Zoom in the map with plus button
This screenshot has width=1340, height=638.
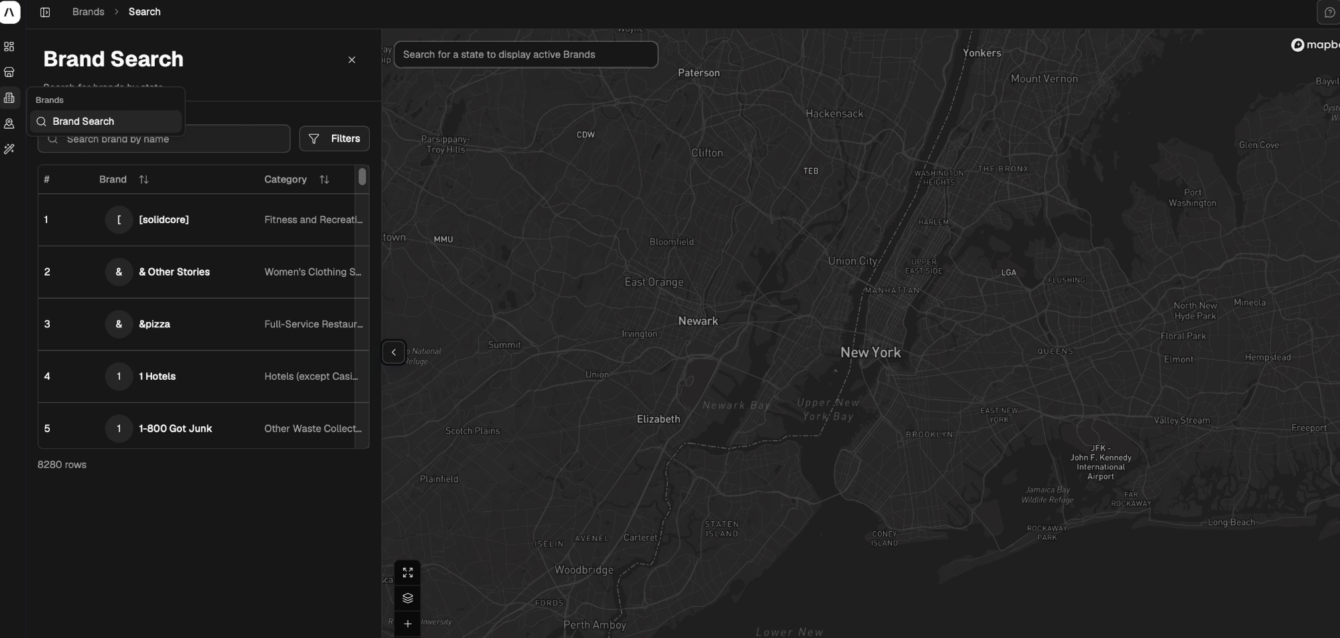click(408, 624)
